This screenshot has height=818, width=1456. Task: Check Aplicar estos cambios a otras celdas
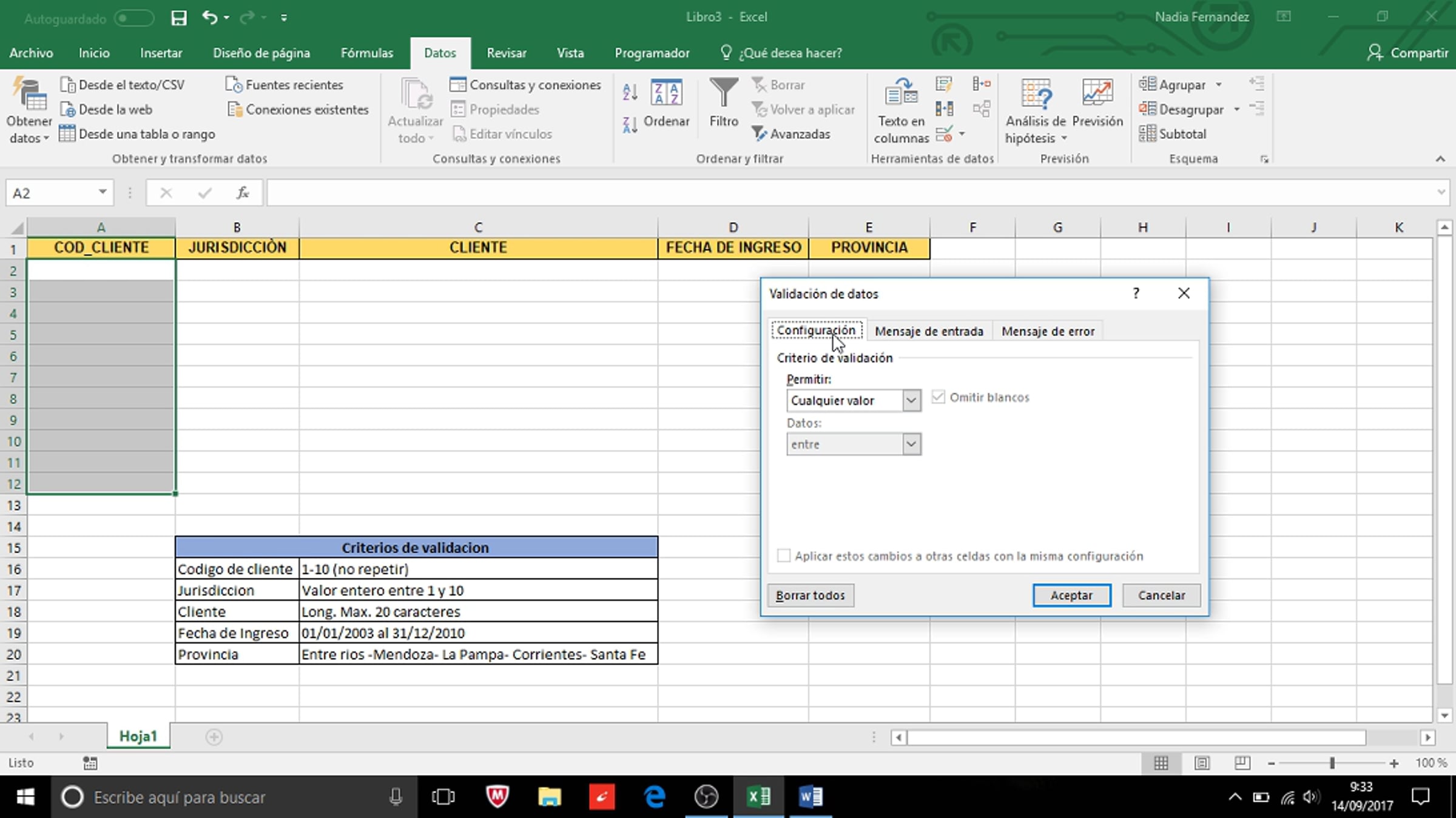(x=784, y=556)
